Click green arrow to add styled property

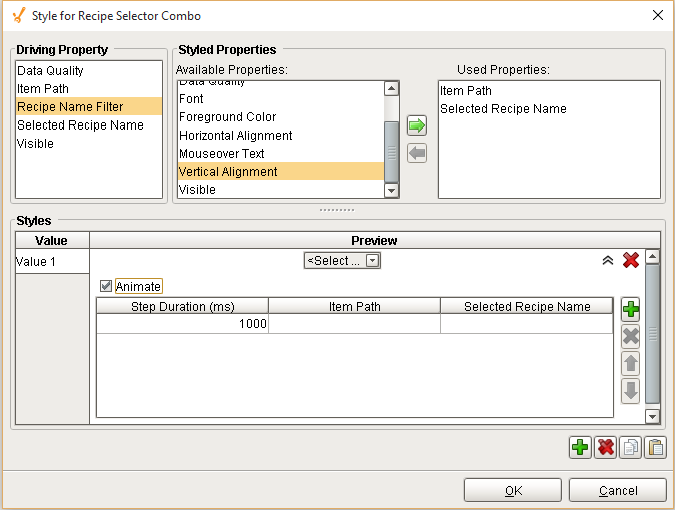point(417,126)
